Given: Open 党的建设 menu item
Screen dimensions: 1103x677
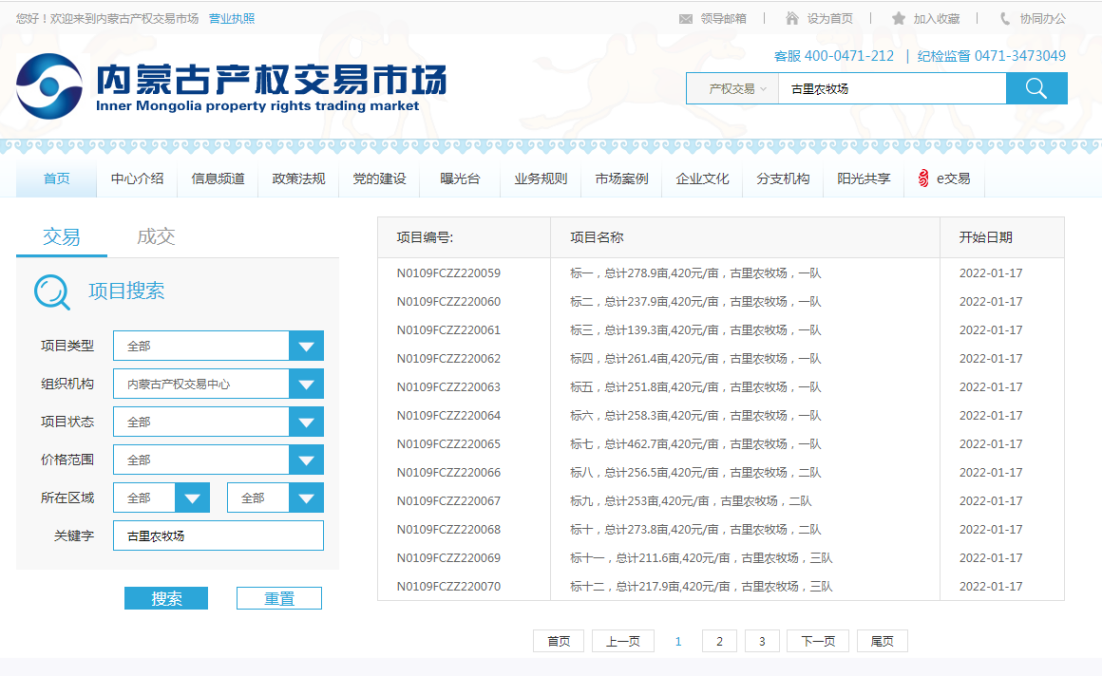Looking at the screenshot, I should tap(379, 179).
